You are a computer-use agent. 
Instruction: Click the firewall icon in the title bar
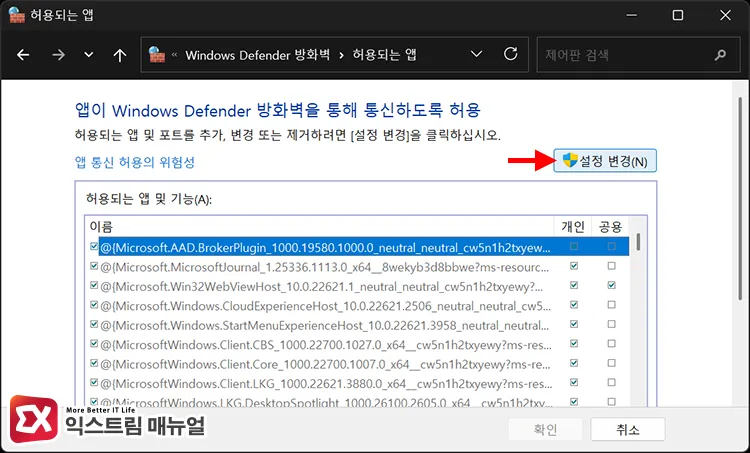17,15
